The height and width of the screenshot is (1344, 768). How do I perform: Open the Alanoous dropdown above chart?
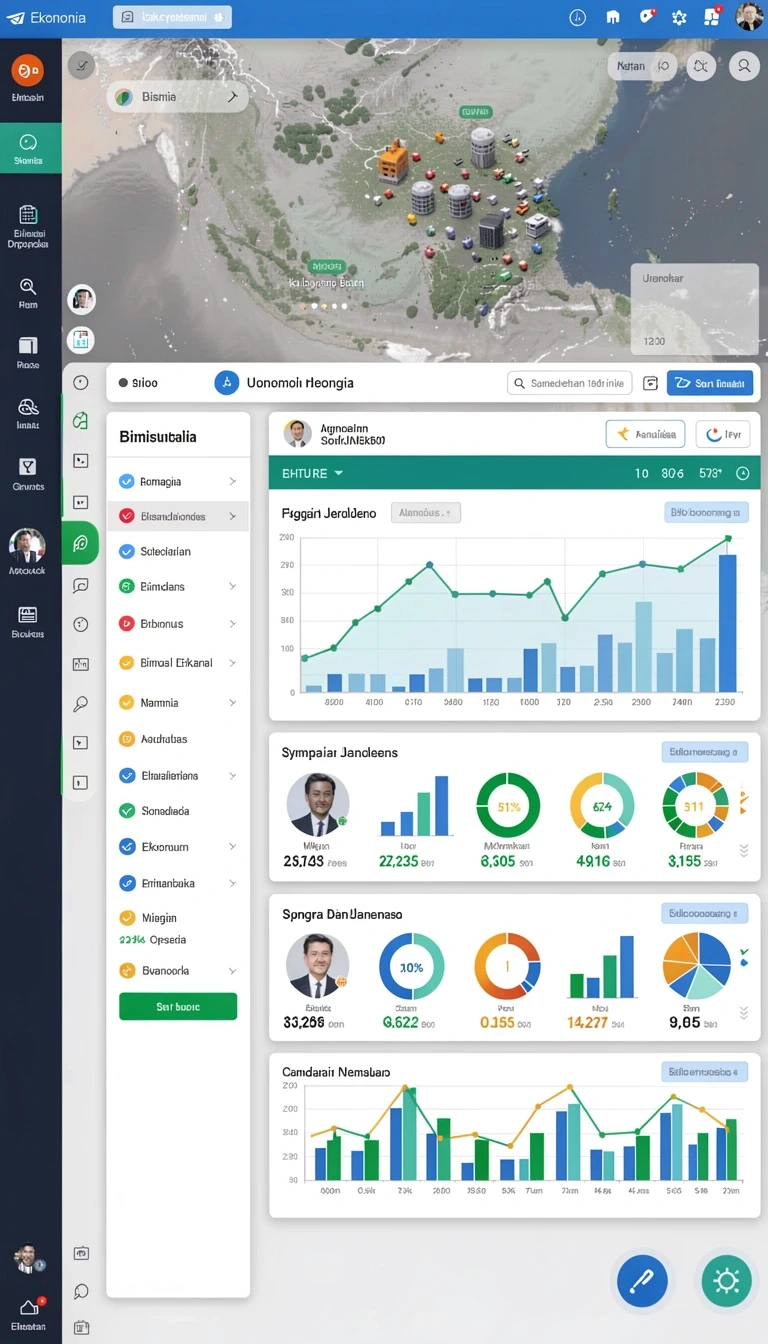coord(425,512)
